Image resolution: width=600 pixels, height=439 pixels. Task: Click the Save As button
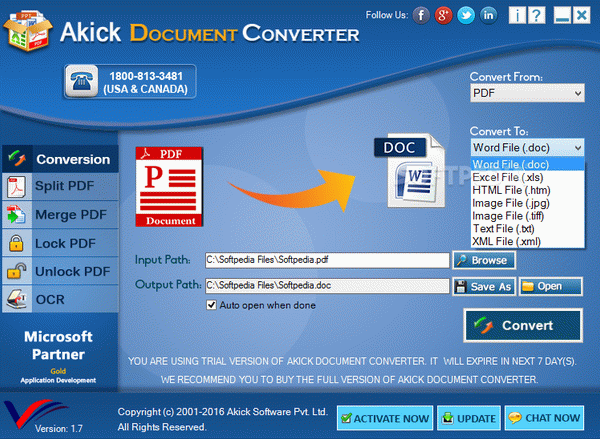[x=484, y=287]
